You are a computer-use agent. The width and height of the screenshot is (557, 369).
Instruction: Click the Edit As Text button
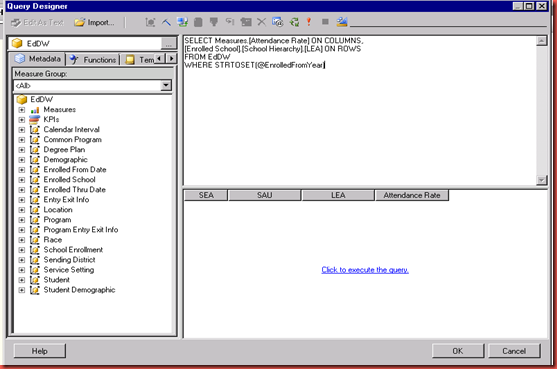[x=37, y=22]
